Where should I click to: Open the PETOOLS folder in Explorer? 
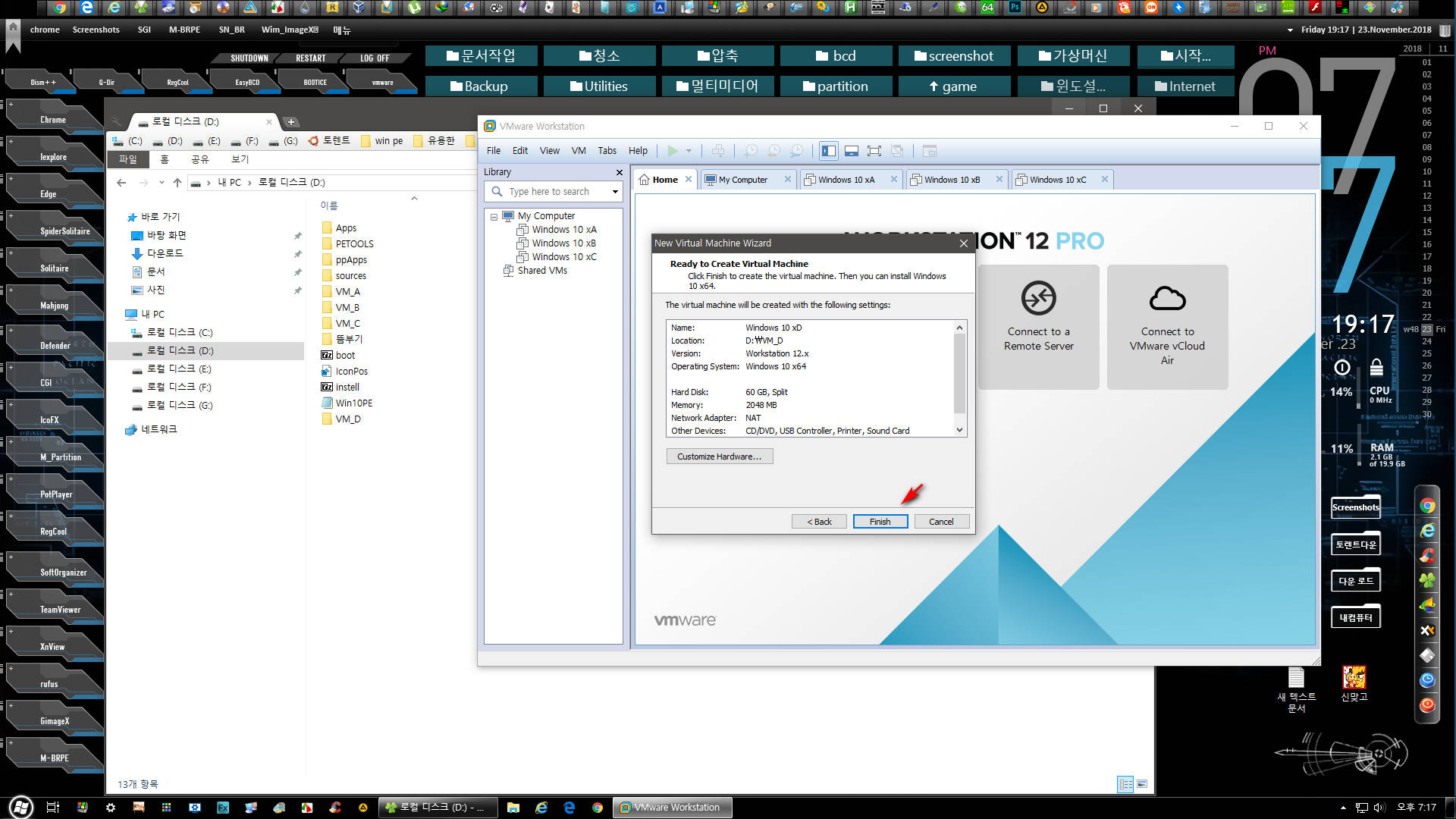354,244
